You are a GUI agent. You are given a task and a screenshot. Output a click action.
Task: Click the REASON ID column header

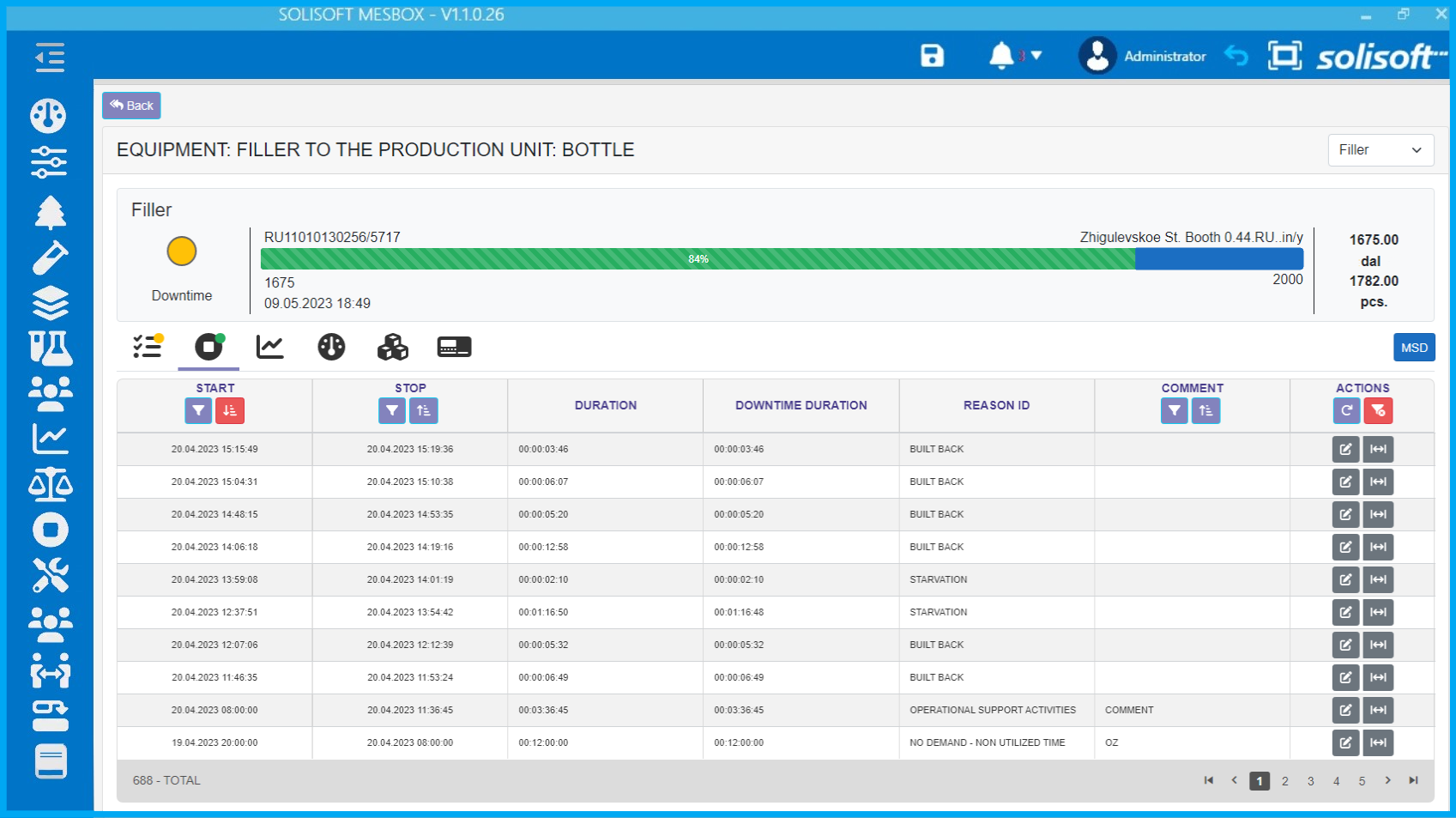tap(996, 405)
